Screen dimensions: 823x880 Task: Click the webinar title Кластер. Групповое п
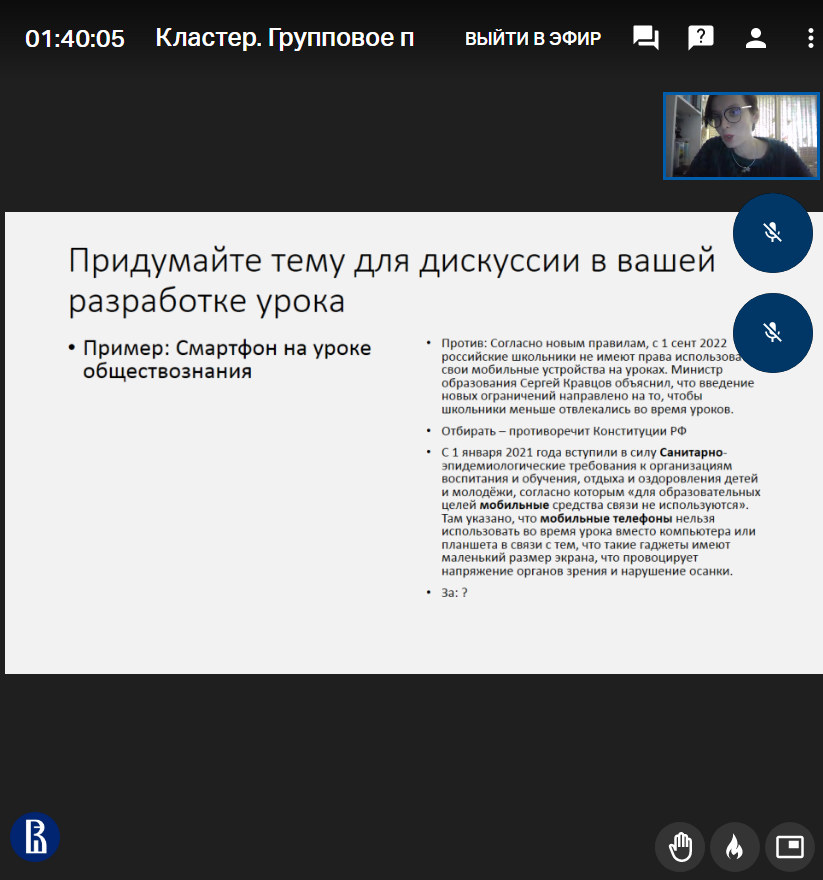click(284, 39)
